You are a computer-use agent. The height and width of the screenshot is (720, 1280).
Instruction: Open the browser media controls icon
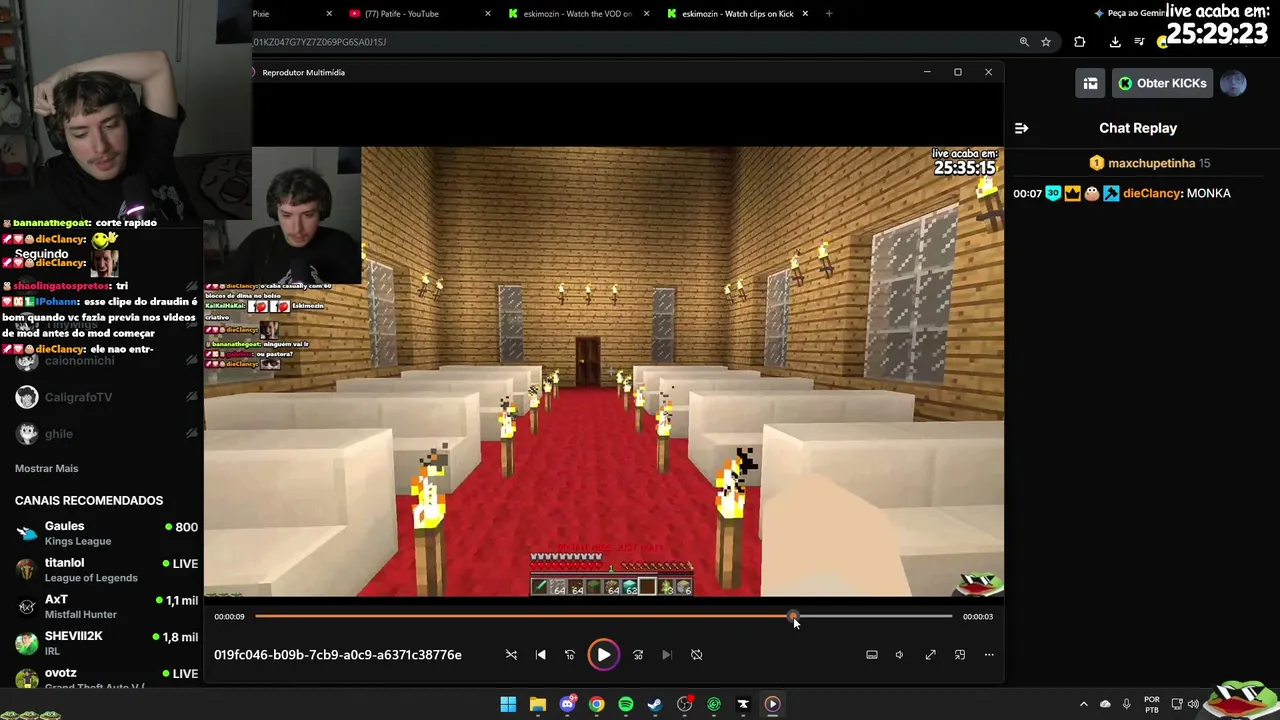point(1139,42)
